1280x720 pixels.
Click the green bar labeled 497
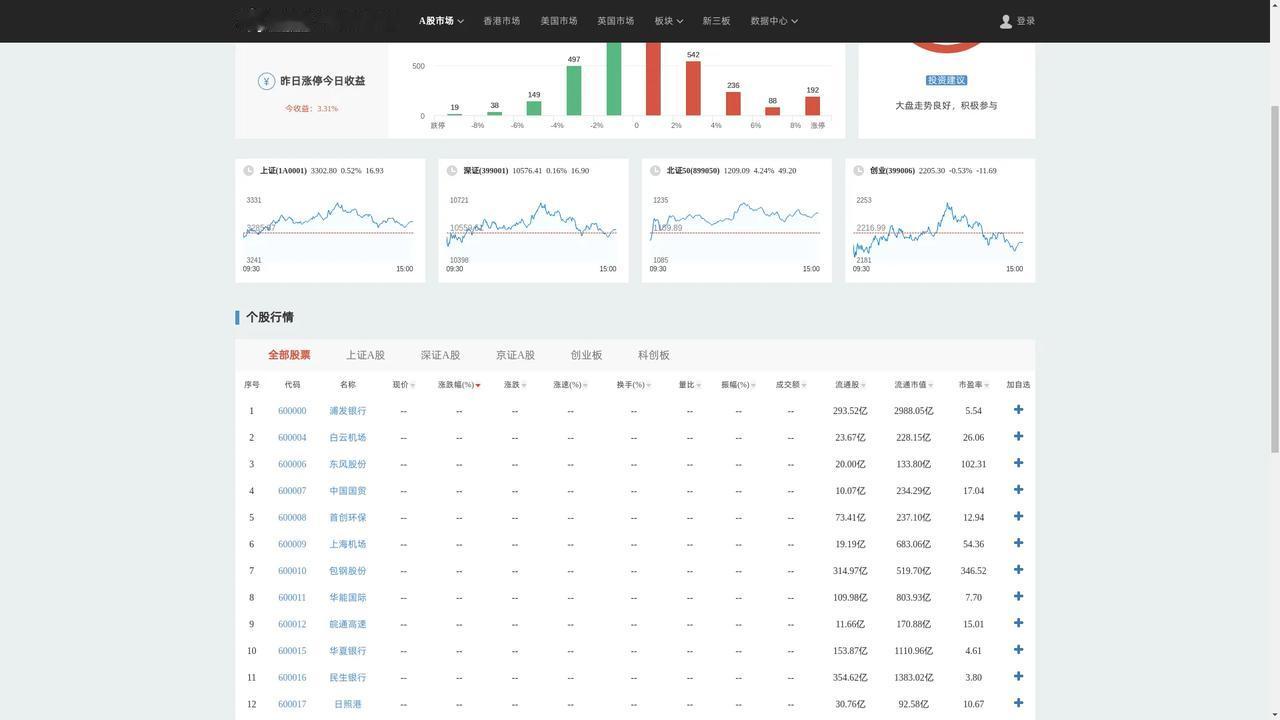click(x=574, y=91)
